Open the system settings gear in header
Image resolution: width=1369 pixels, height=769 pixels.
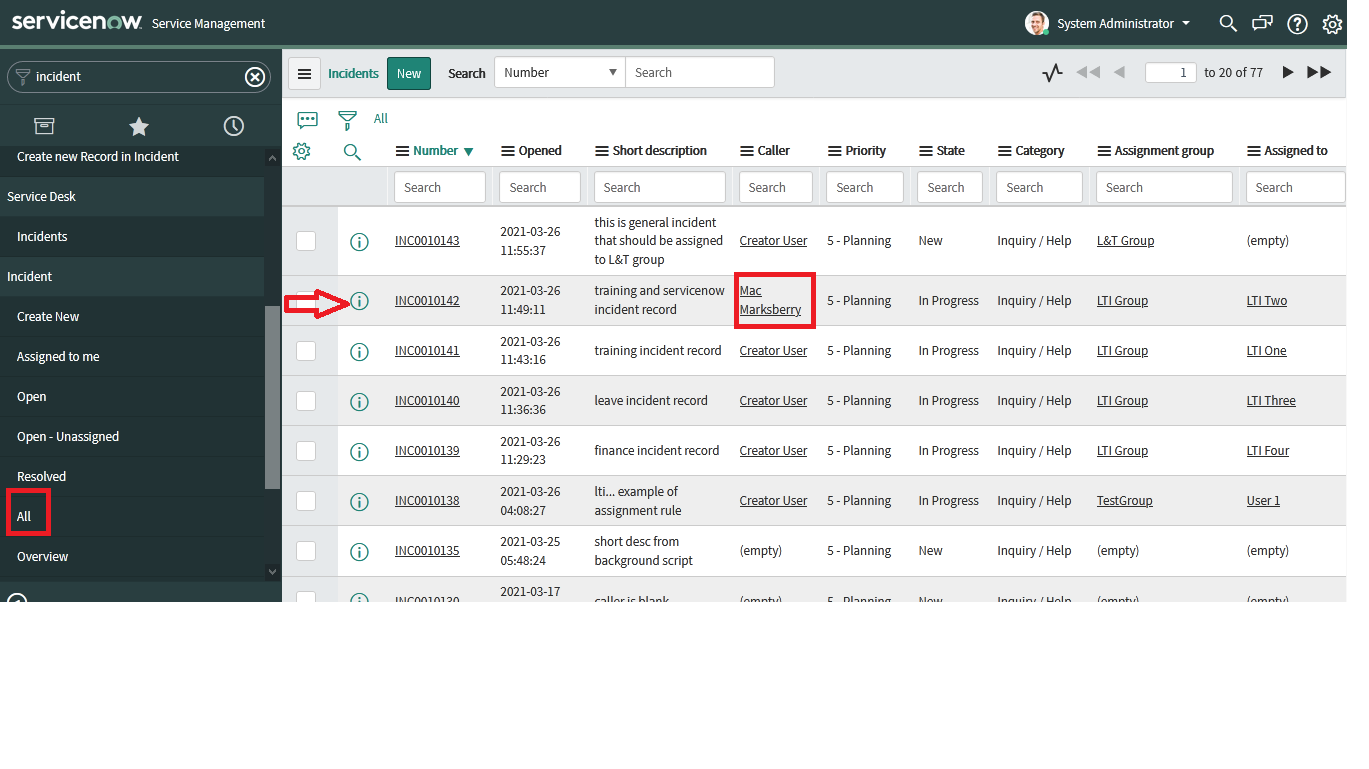tap(1332, 24)
